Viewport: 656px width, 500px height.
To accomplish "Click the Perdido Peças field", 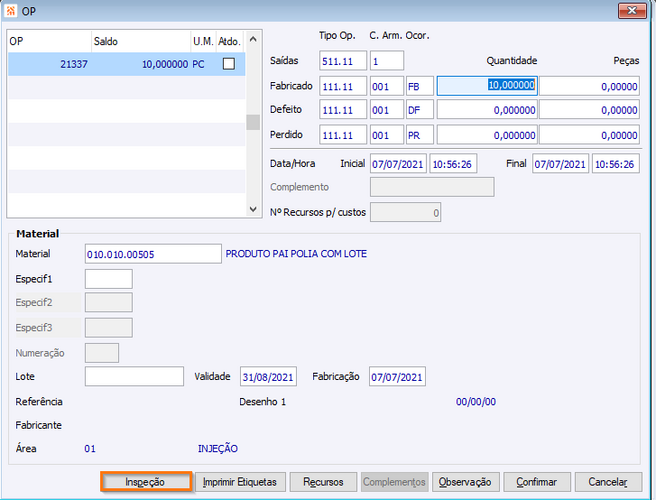I will tap(589, 135).
